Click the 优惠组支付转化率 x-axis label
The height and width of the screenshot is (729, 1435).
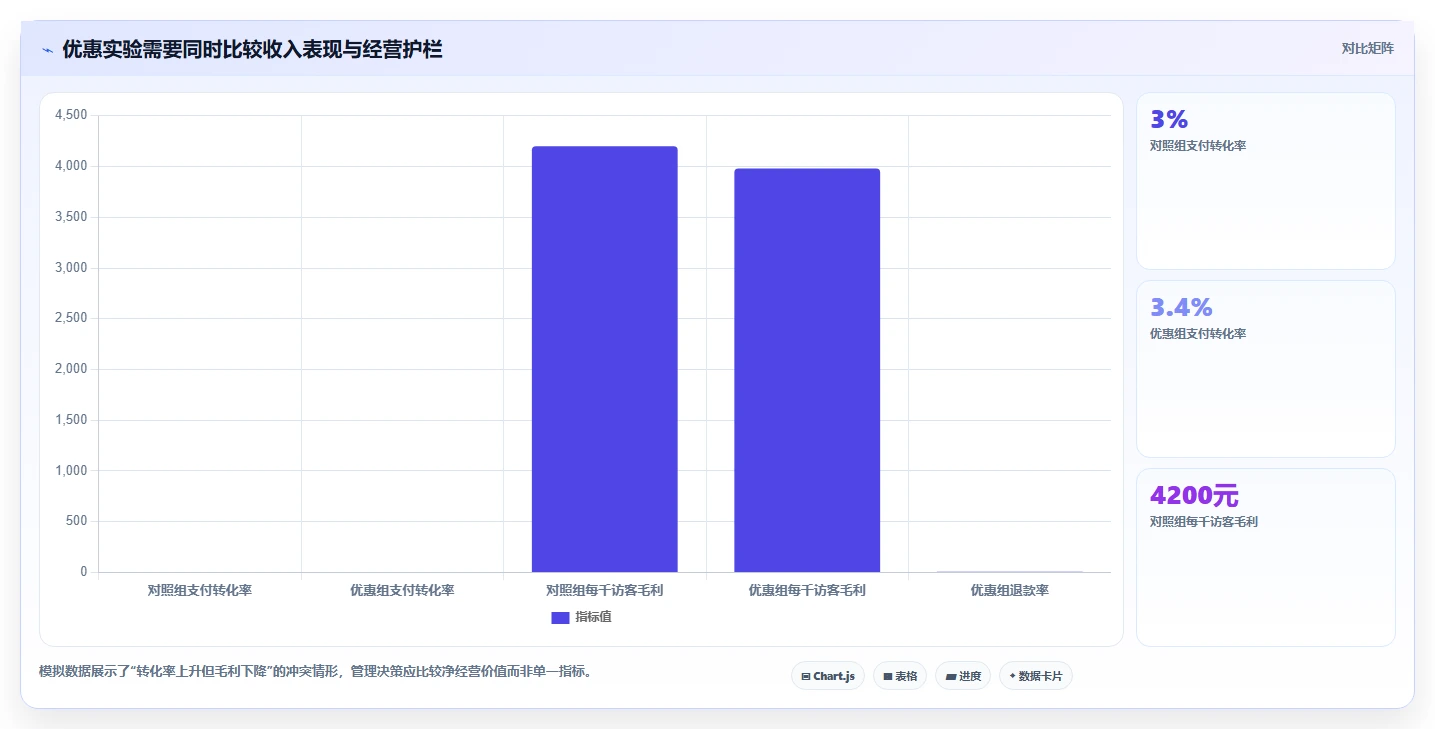pos(402,590)
